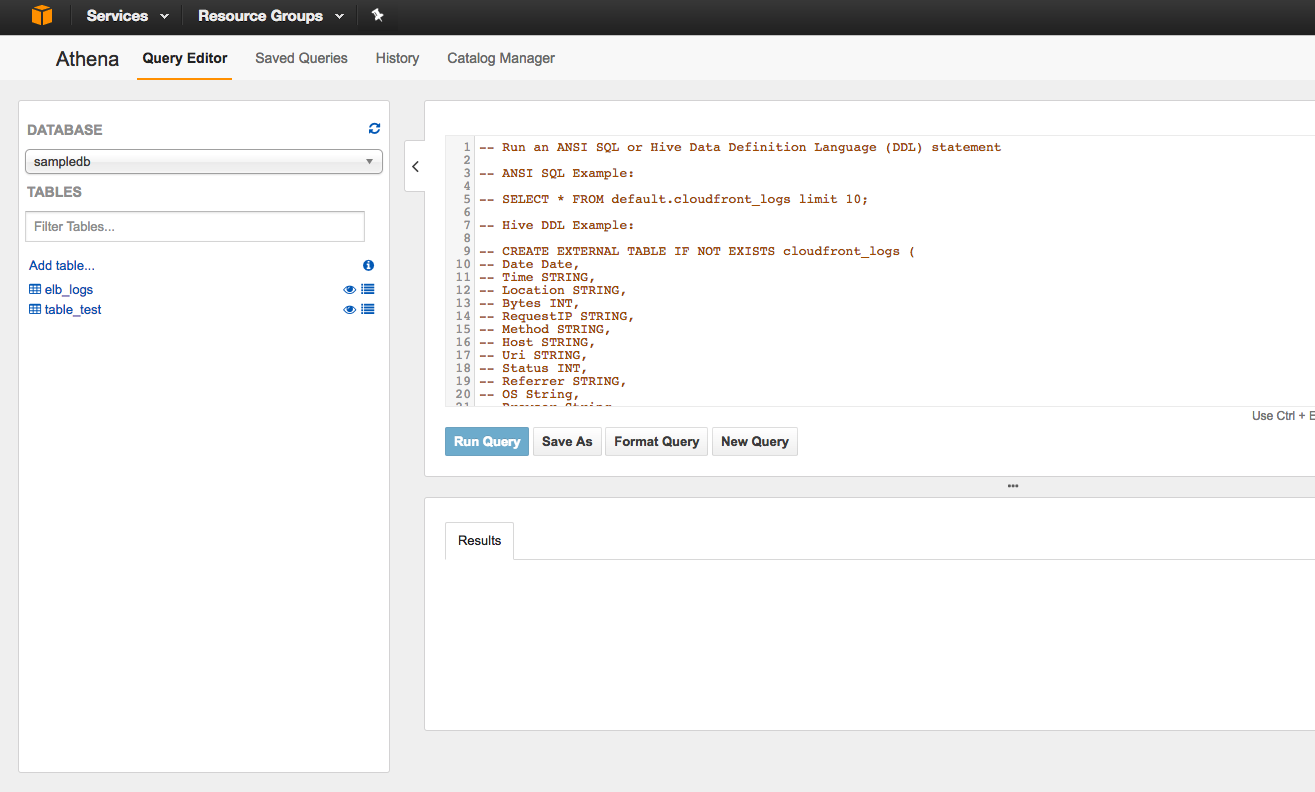Click the '-- ANSI SQL Example:' comment line
Image resolution: width=1315 pixels, height=792 pixels.
(557, 173)
